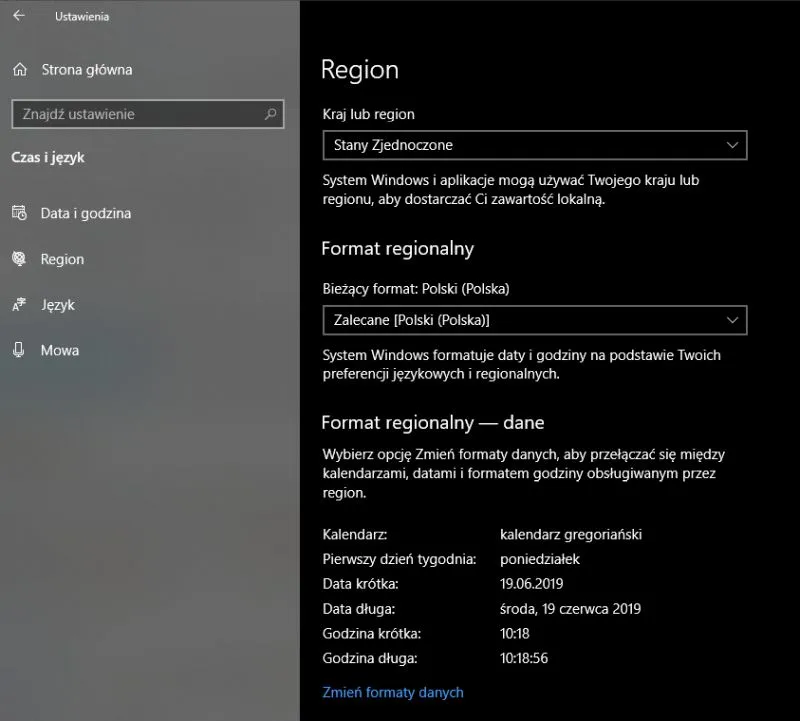Open the Zmień formaty danych link
Screen dimensions: 800x721
[x=391, y=692]
